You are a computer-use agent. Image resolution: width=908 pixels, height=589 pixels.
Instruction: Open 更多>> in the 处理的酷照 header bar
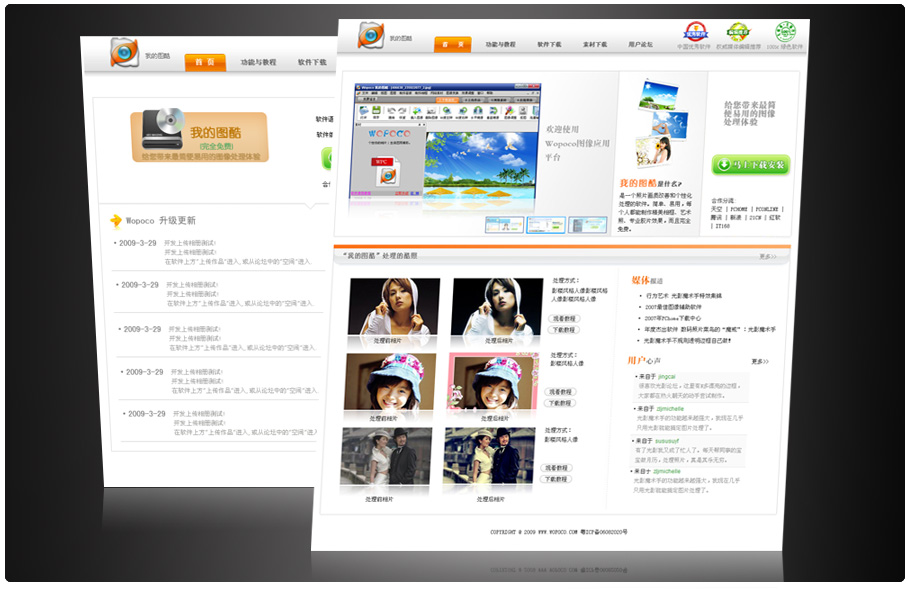click(x=768, y=257)
